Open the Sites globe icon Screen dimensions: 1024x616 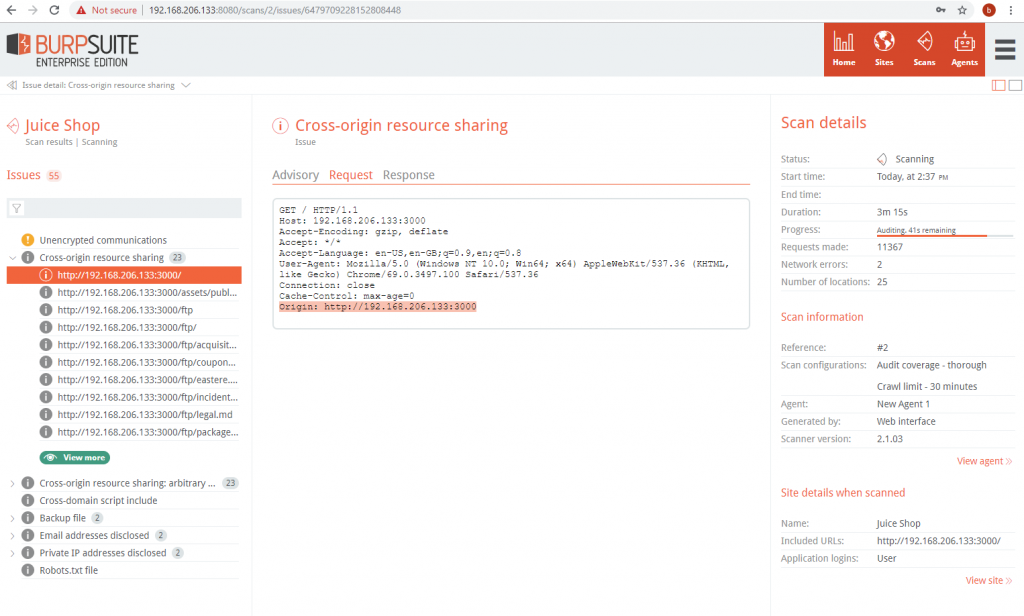(x=884, y=48)
